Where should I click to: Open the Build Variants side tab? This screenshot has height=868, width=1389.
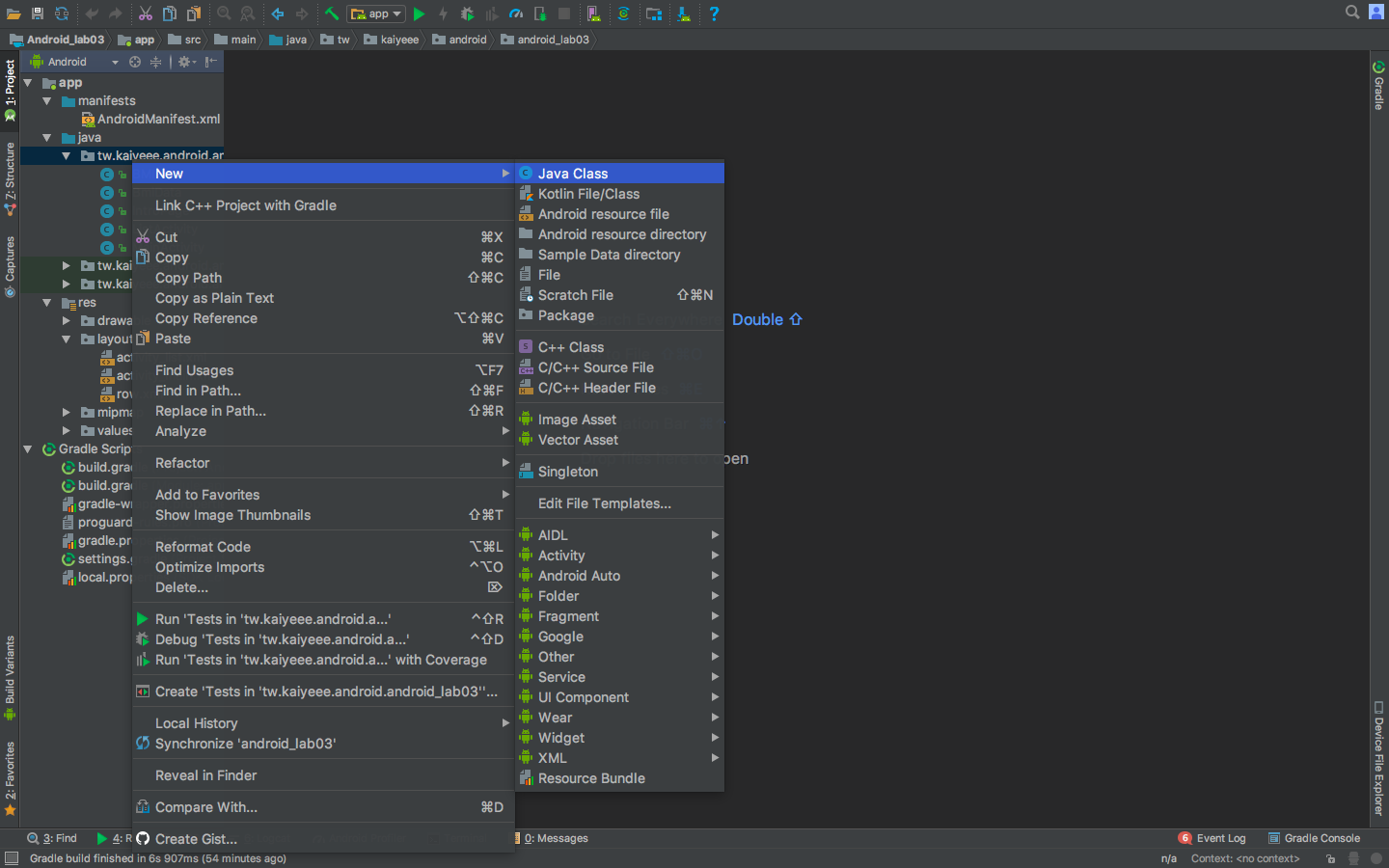point(10,679)
